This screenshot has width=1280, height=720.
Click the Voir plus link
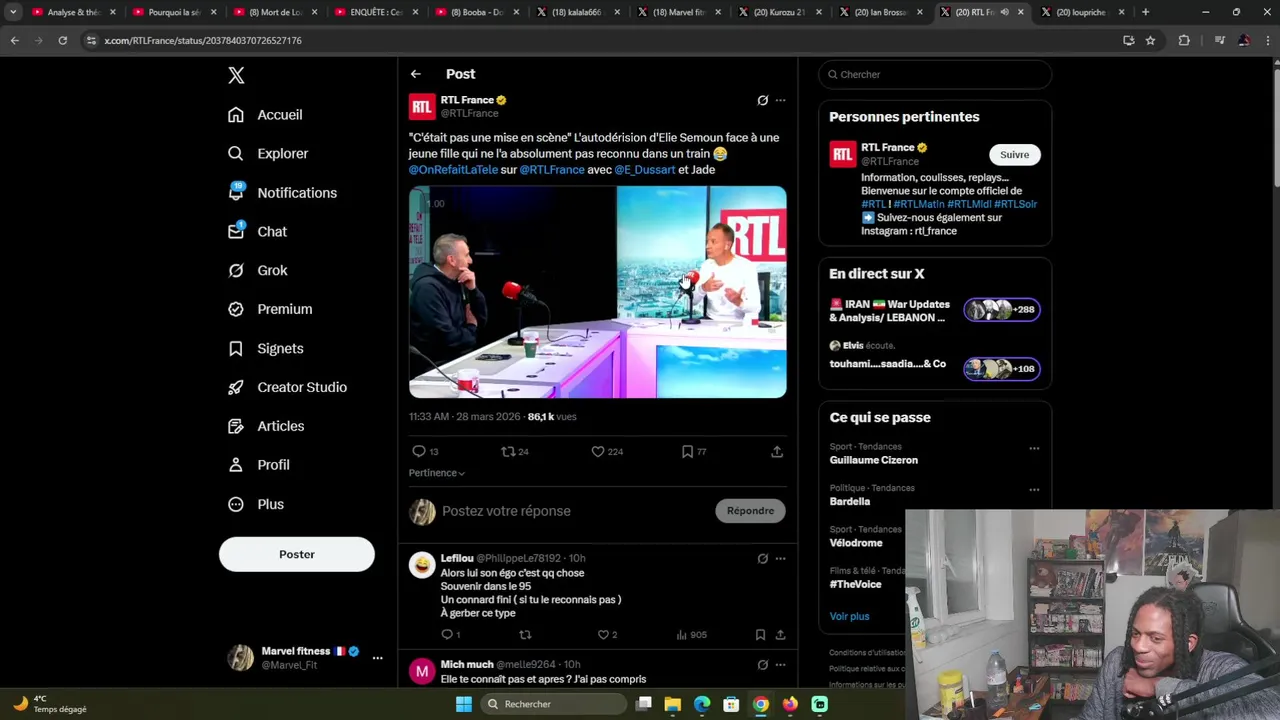tap(849, 616)
